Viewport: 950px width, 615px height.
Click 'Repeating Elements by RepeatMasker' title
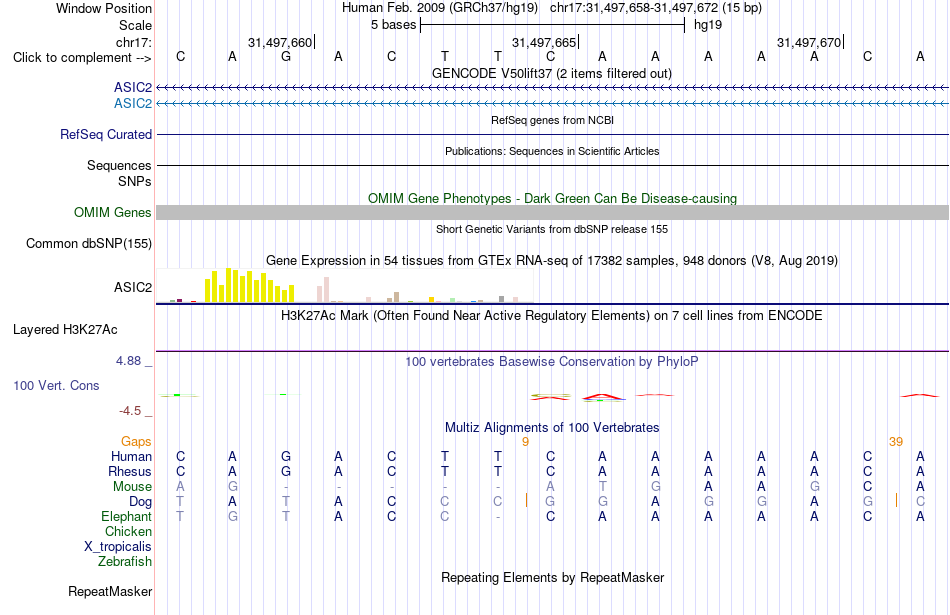[552, 577]
